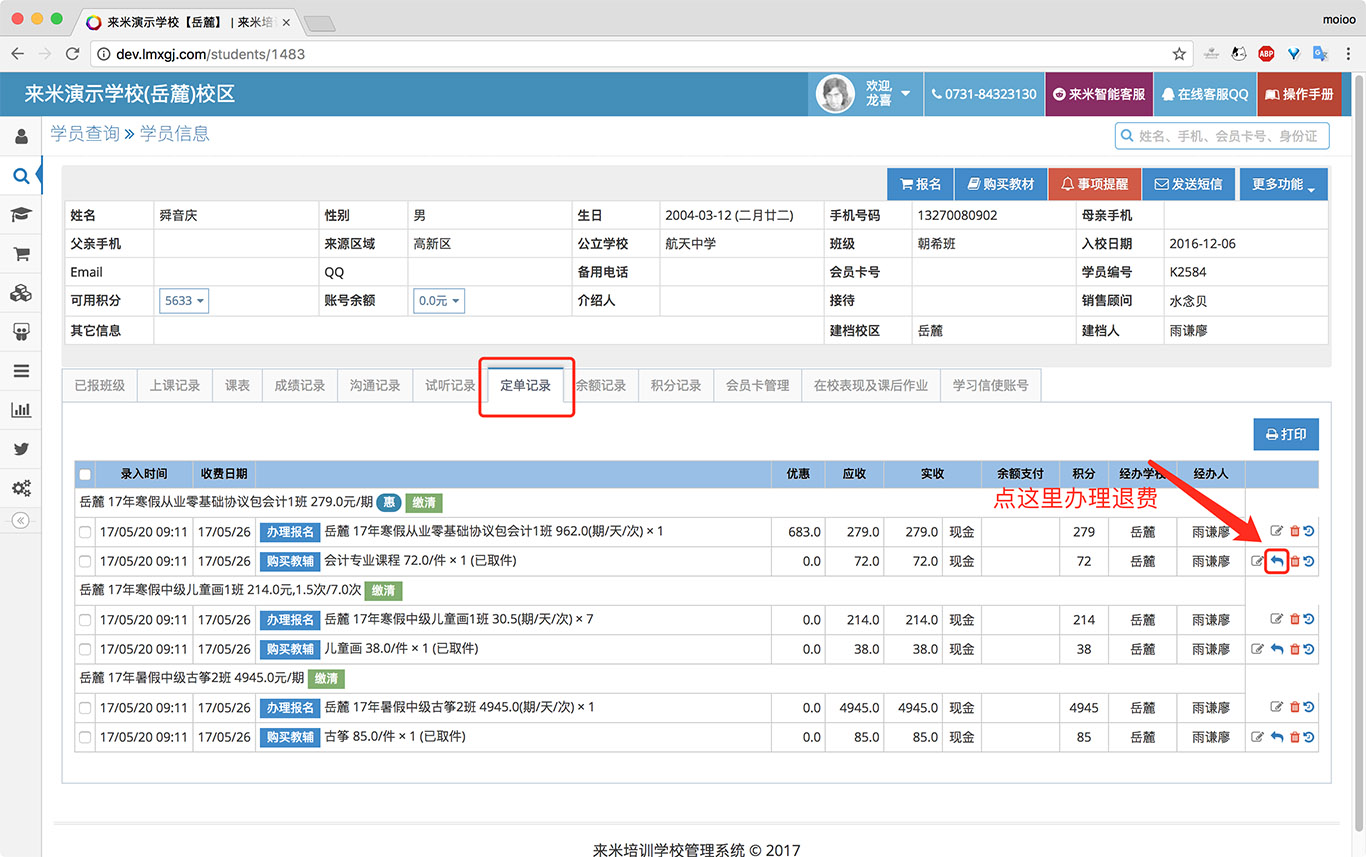This screenshot has height=857, width=1366.
Task: Open the gears settings icon in sidebar
Action: (x=20, y=487)
